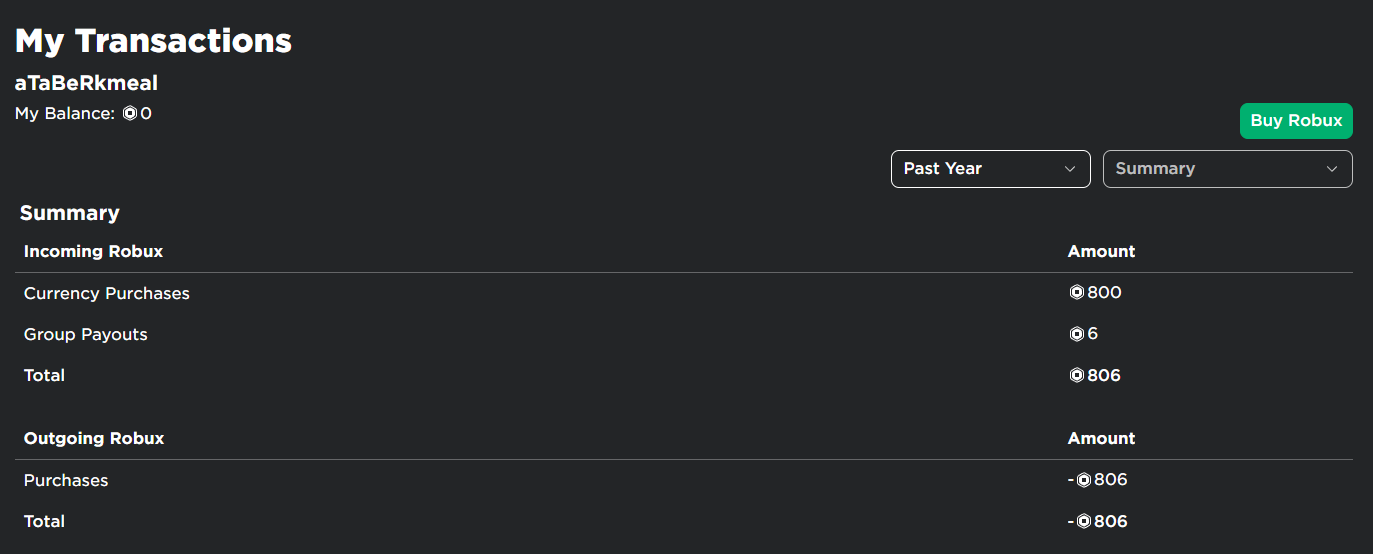Viewport: 1373px width, 554px height.
Task: Select the Purchases row under Outgoing Robux
Action: pyautogui.click(x=684, y=480)
